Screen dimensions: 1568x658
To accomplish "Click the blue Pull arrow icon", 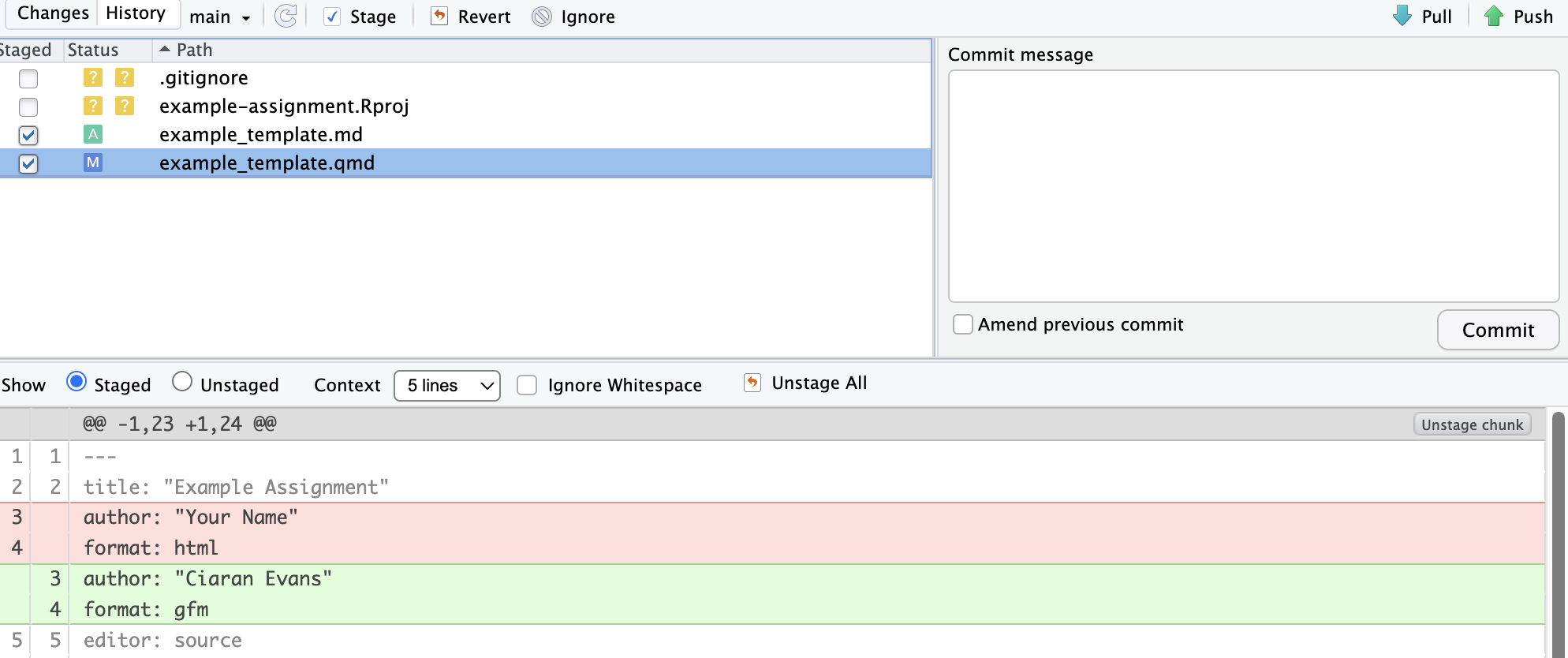I will coord(1402,17).
